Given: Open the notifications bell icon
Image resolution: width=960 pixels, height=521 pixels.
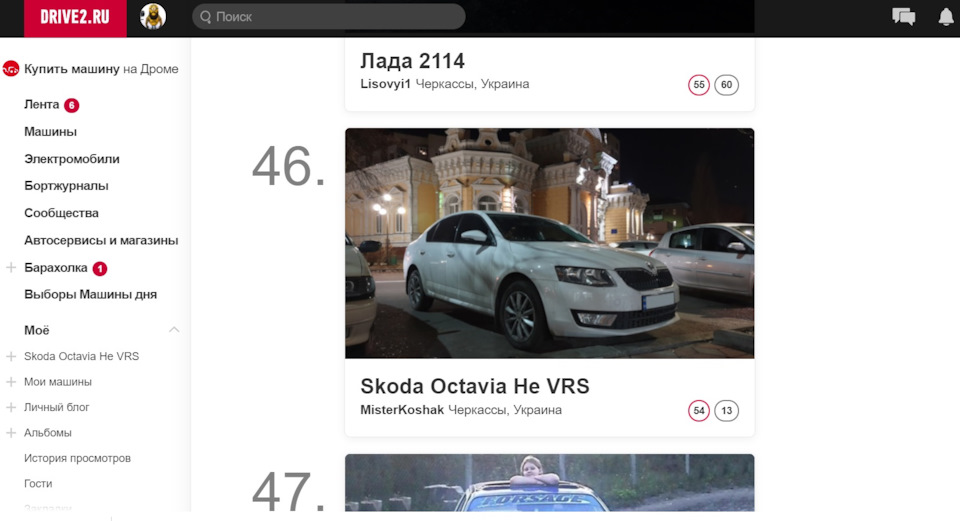Looking at the screenshot, I should click(x=946, y=17).
